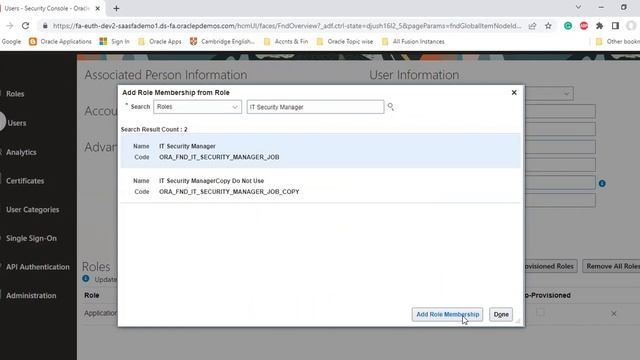640x360 pixels.
Task: Reload the page with browser refresh
Action: point(25,26)
